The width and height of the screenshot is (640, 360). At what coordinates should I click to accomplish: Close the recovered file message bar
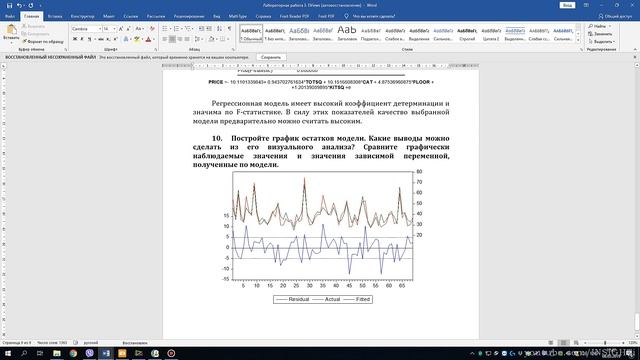(635, 57)
